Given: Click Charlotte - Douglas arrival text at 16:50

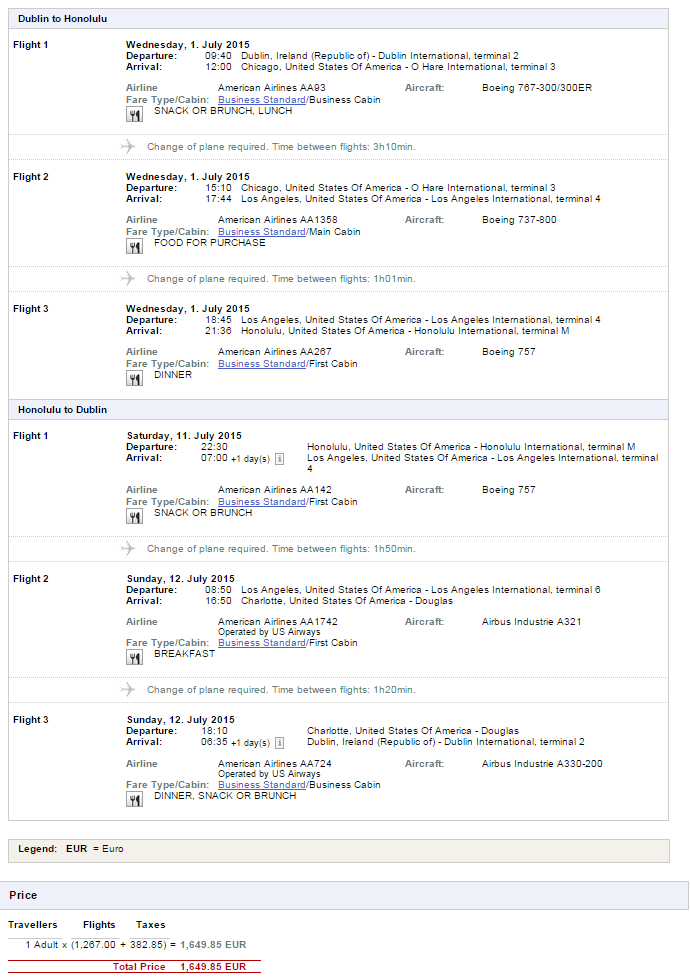Looking at the screenshot, I should [347, 601].
